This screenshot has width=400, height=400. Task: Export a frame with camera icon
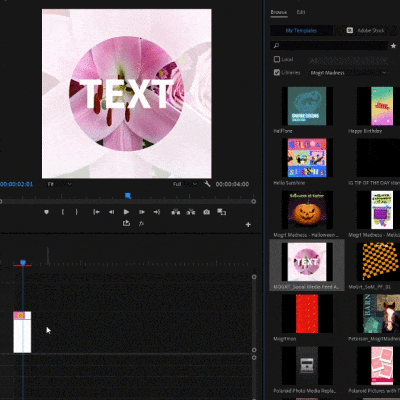207,212
